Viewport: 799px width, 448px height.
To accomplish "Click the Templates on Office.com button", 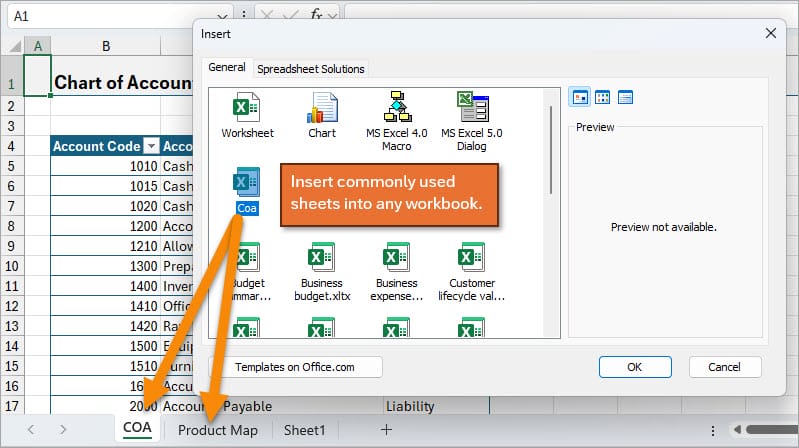I will tap(295, 367).
